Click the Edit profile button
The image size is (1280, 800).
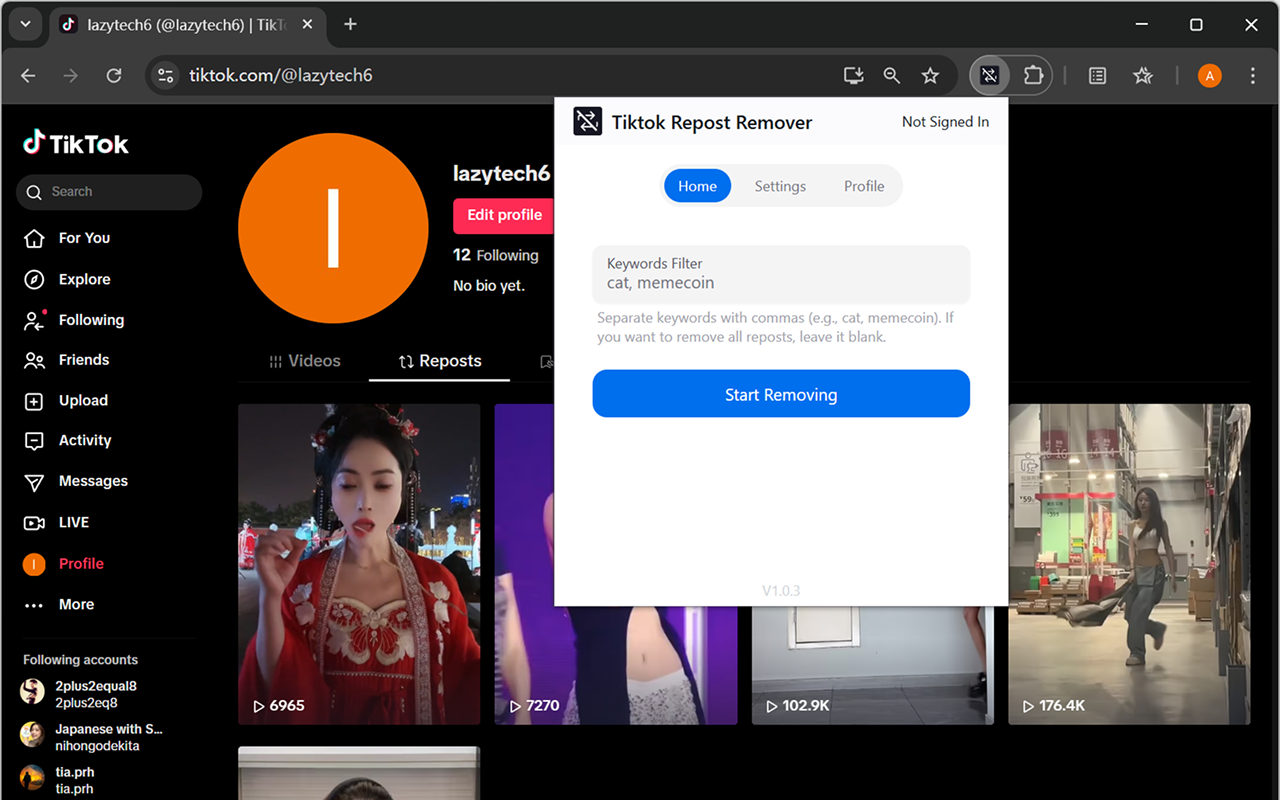click(503, 215)
